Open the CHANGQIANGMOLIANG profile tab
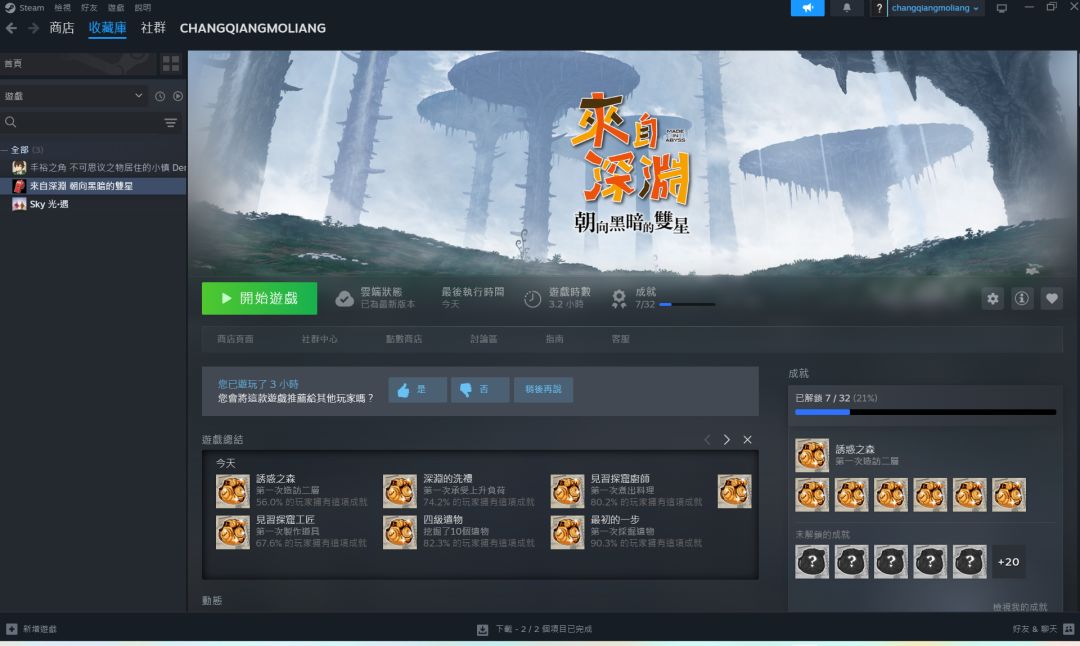Screen dimensions: 1080x646 [253, 28]
